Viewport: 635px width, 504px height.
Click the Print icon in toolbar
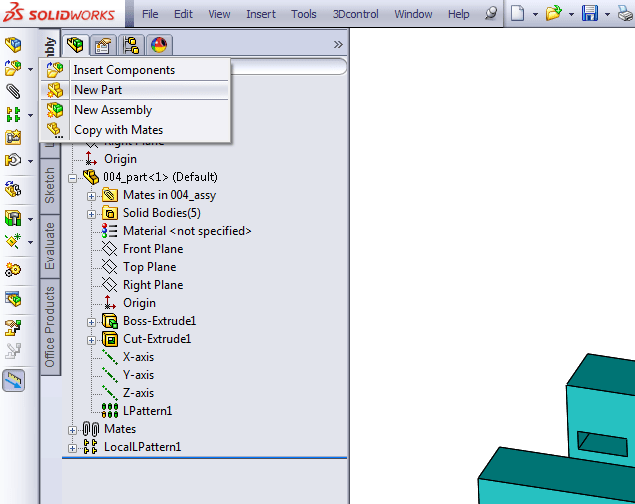pyautogui.click(x=626, y=13)
